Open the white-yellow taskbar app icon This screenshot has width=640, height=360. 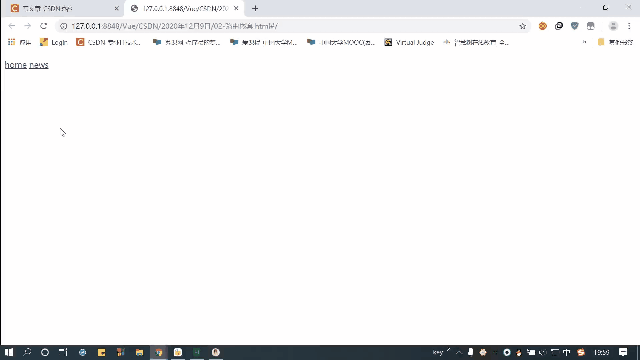point(178,352)
